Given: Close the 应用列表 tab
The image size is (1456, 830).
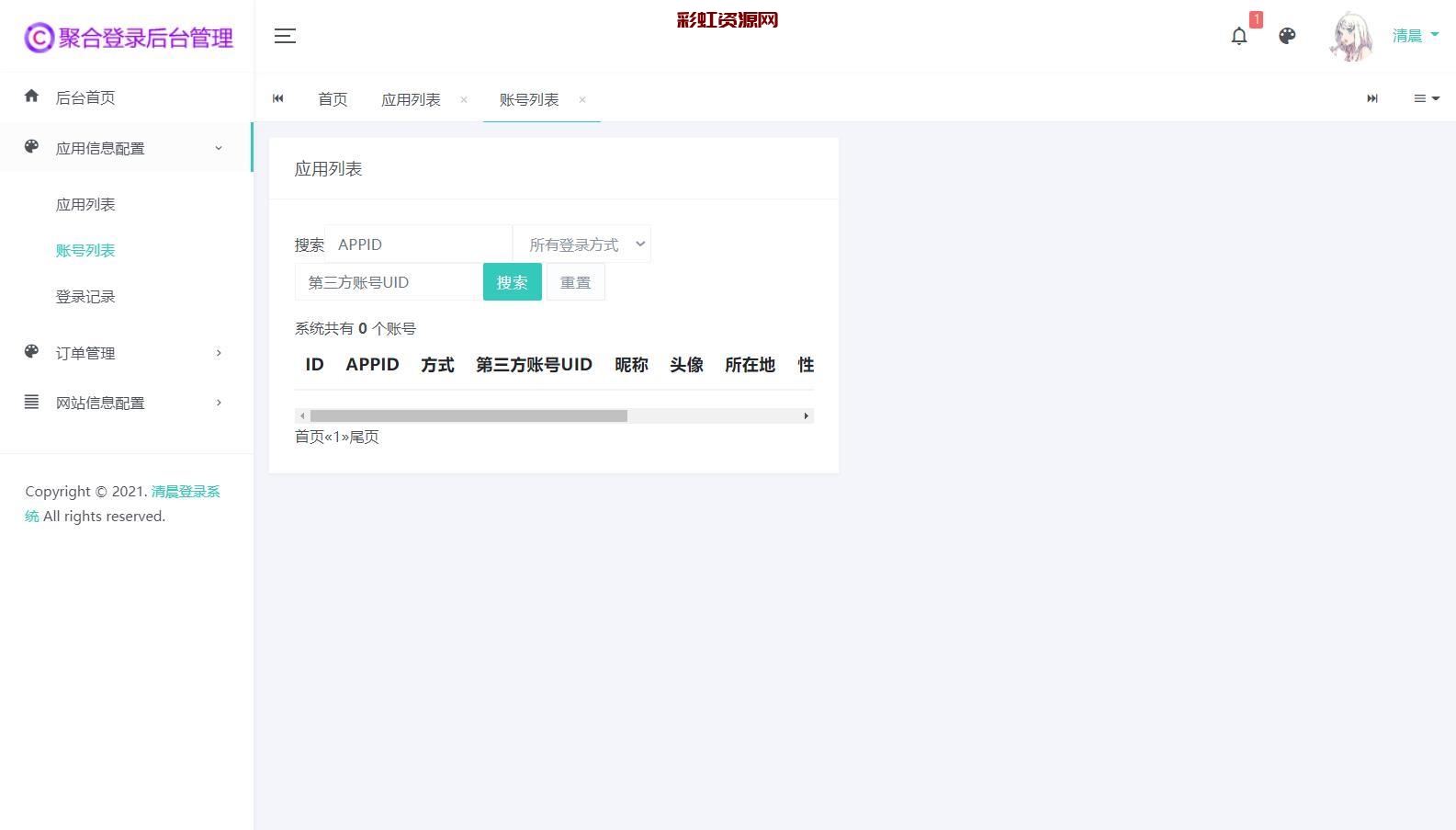Looking at the screenshot, I should (x=464, y=99).
